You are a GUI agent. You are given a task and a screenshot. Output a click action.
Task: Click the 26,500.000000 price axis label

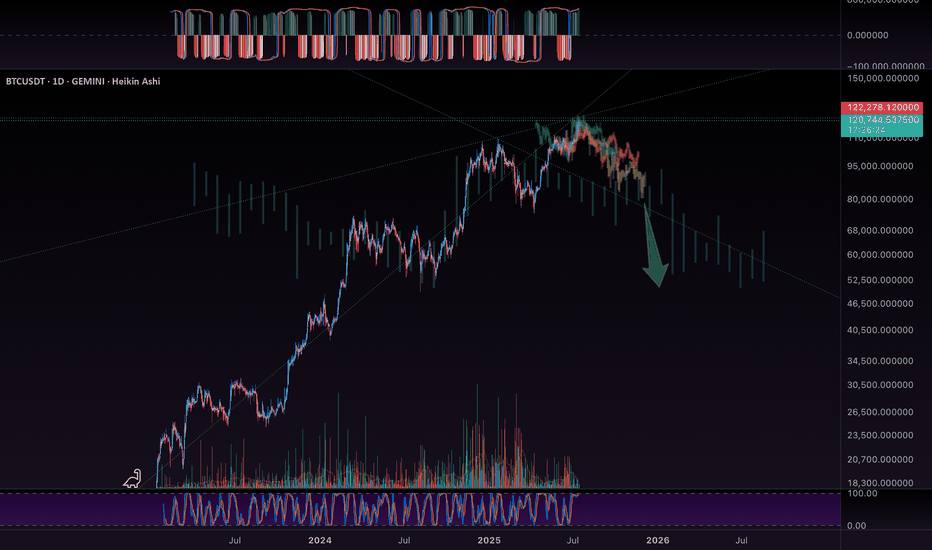[880, 412]
